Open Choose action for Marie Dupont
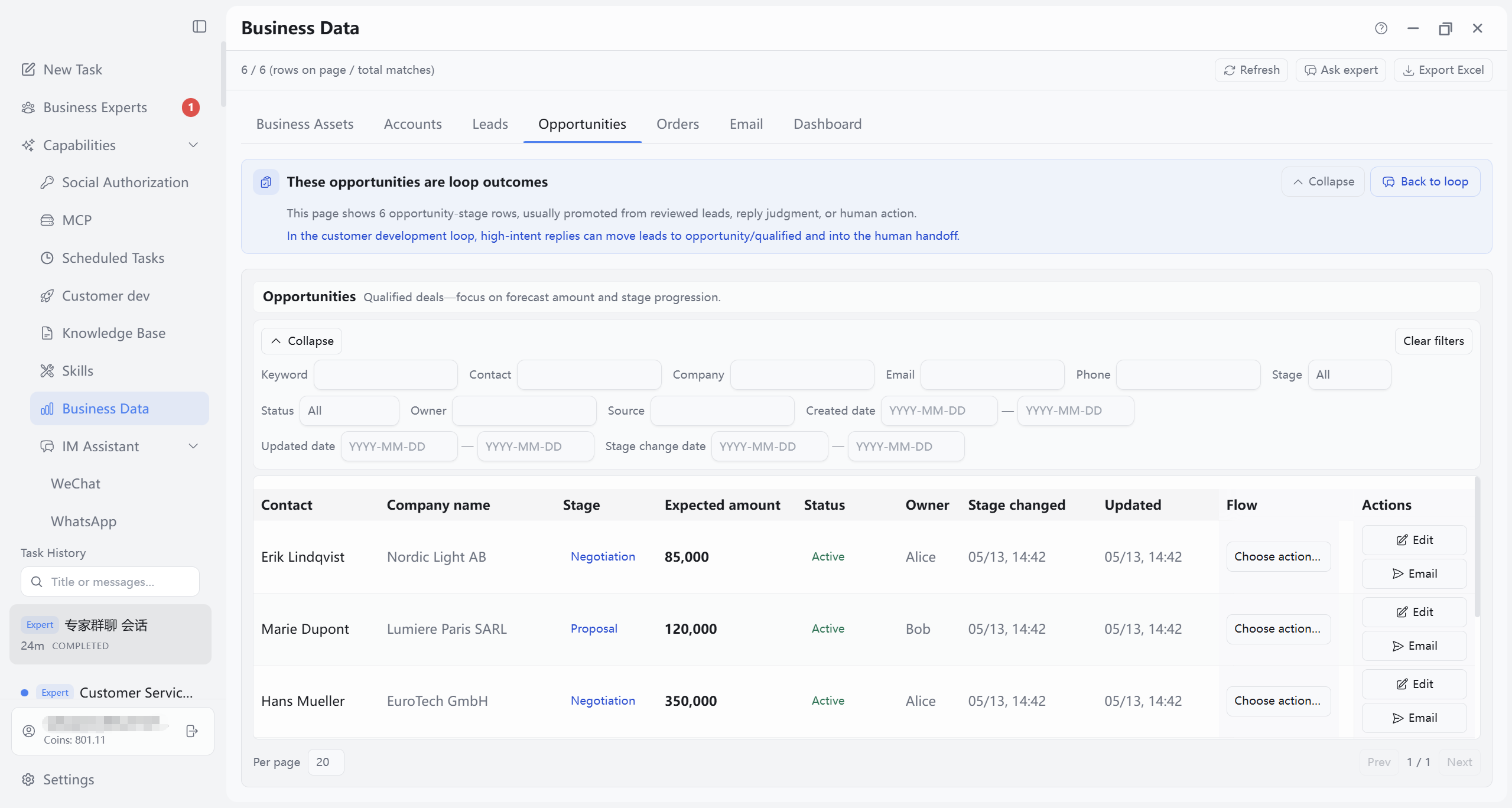The image size is (1512, 808). point(1278,629)
